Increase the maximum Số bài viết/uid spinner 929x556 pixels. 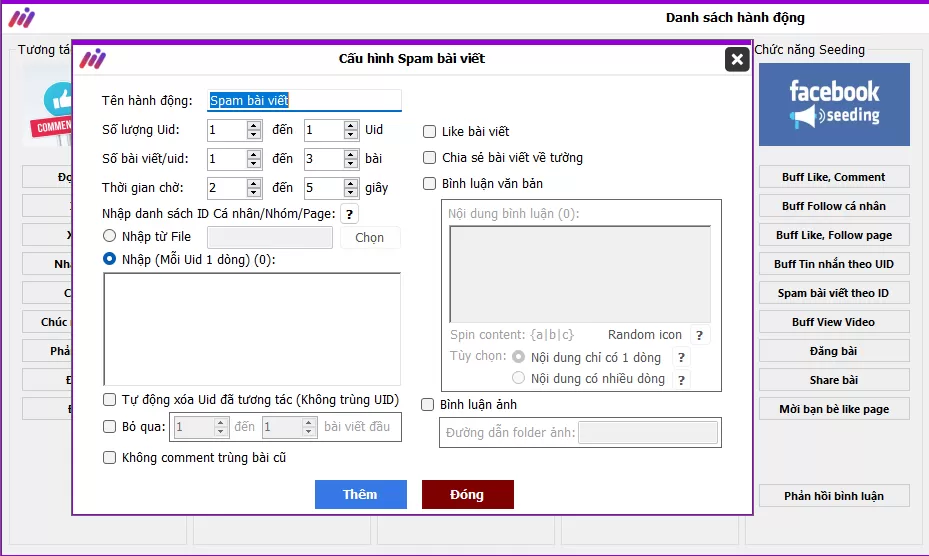coord(351,154)
